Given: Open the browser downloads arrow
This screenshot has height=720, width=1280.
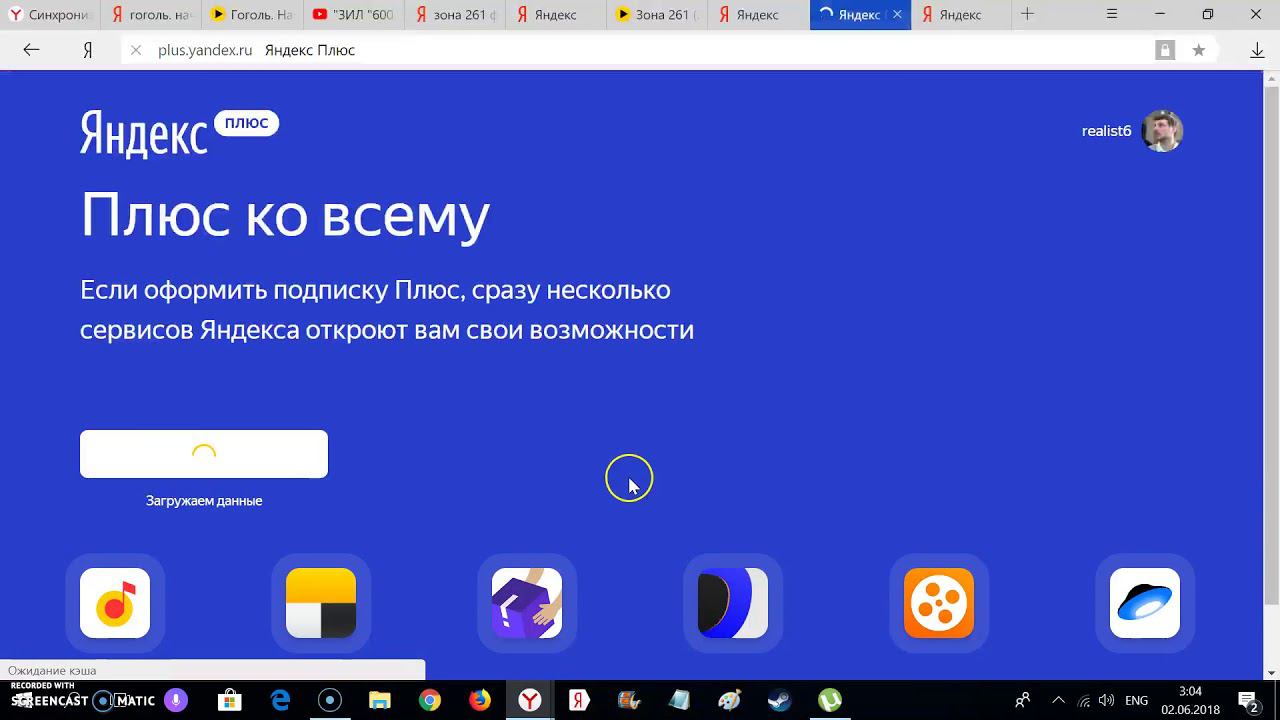Looking at the screenshot, I should [x=1257, y=50].
